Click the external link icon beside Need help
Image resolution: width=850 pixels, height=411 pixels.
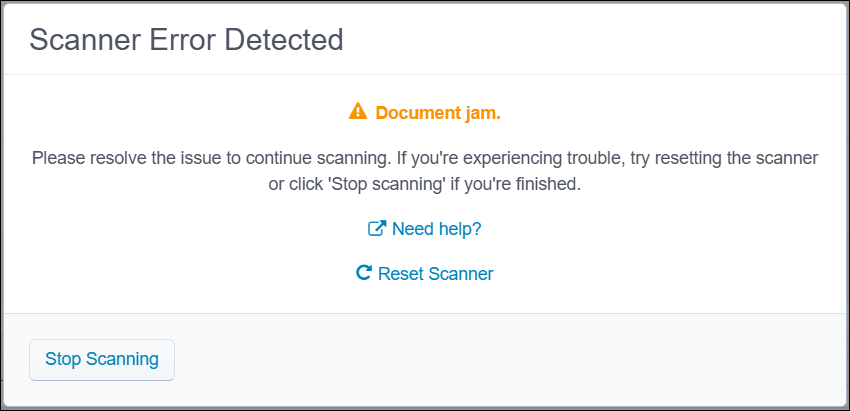tap(377, 229)
